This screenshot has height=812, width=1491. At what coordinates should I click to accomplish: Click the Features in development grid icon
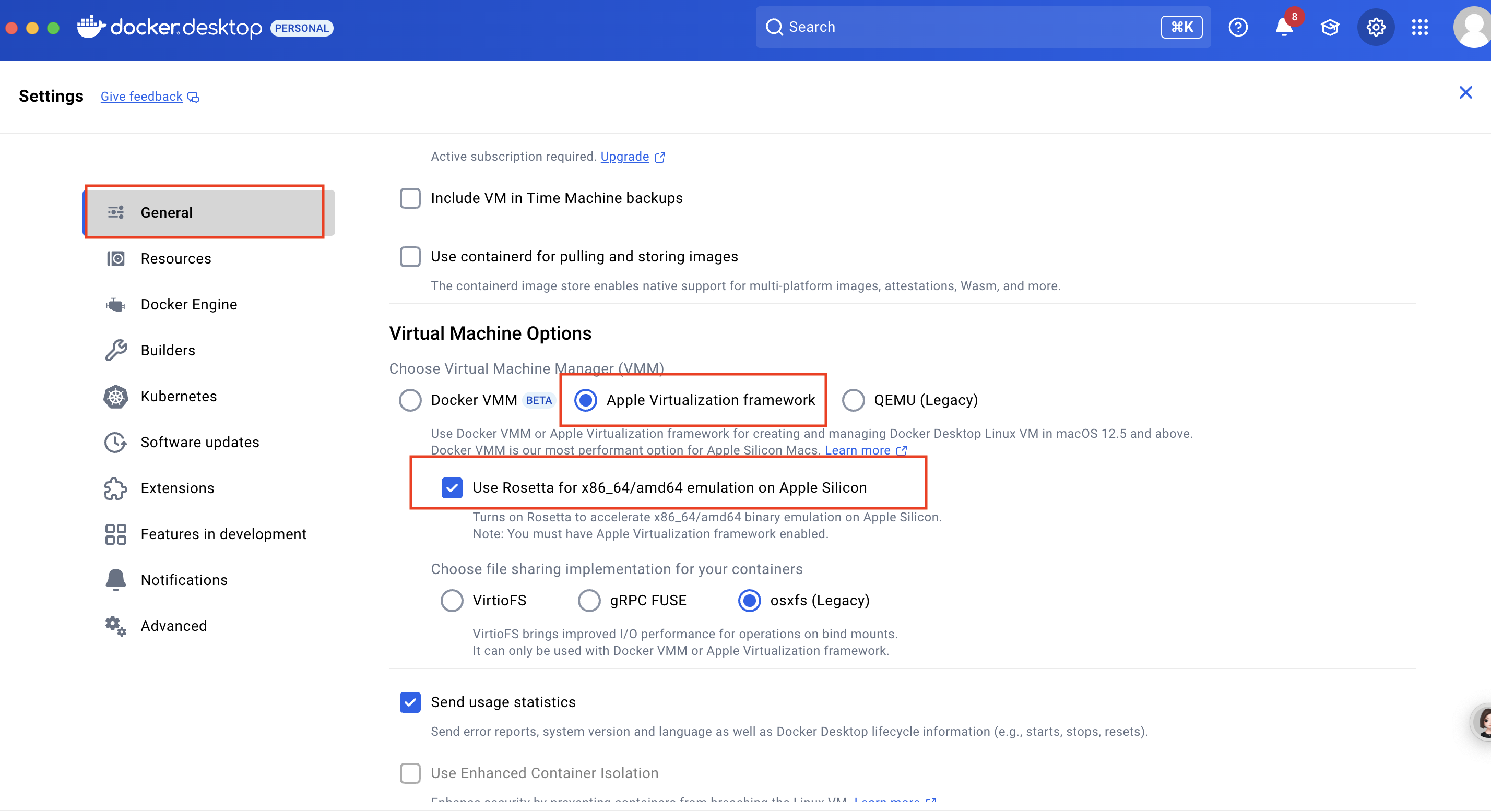[x=116, y=534]
